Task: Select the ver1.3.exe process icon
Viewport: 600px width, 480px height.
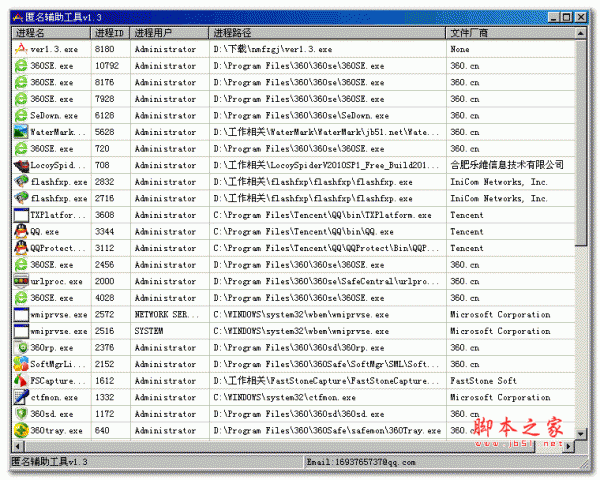Action: (21, 49)
